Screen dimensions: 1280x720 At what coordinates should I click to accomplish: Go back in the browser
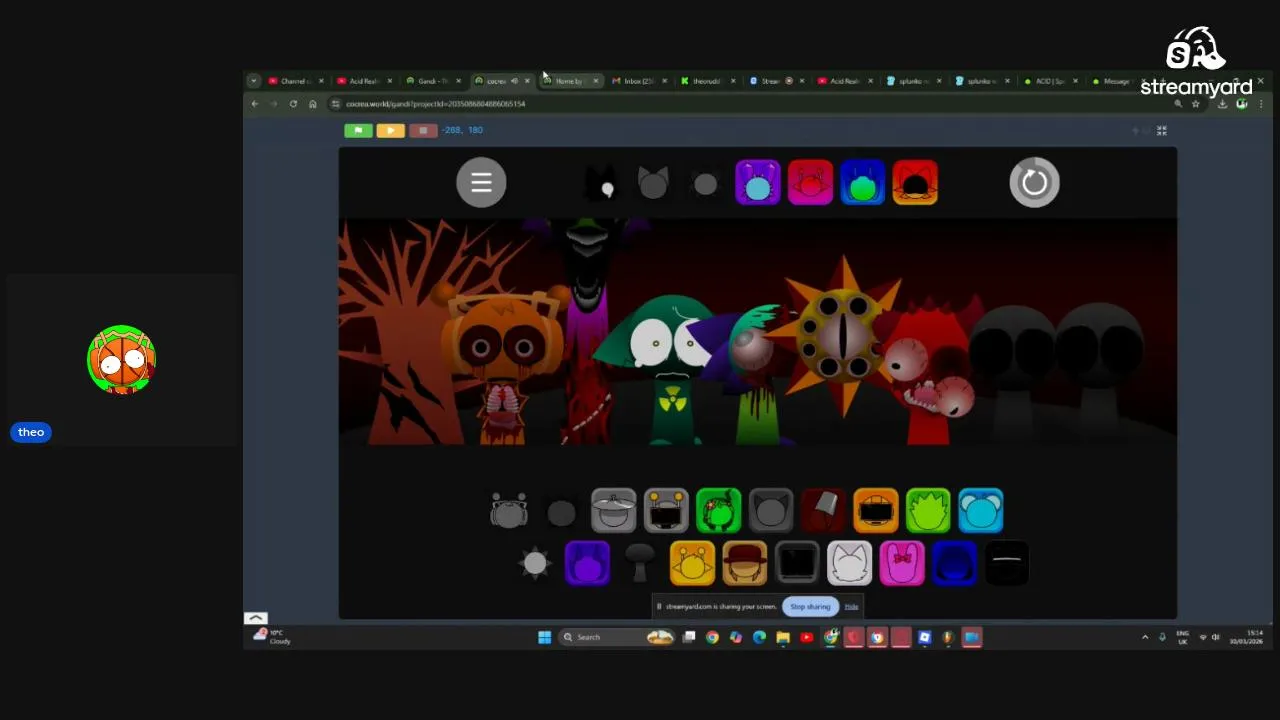[255, 103]
